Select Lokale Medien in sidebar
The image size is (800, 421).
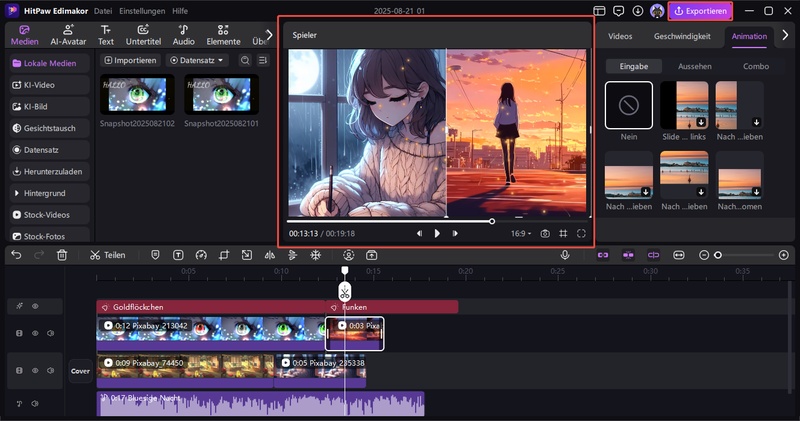49,63
